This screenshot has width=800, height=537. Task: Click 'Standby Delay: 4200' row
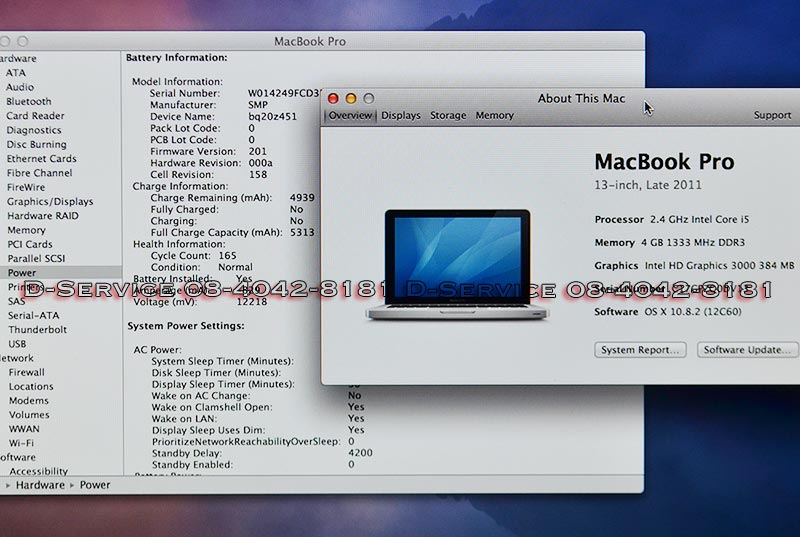(x=262, y=453)
